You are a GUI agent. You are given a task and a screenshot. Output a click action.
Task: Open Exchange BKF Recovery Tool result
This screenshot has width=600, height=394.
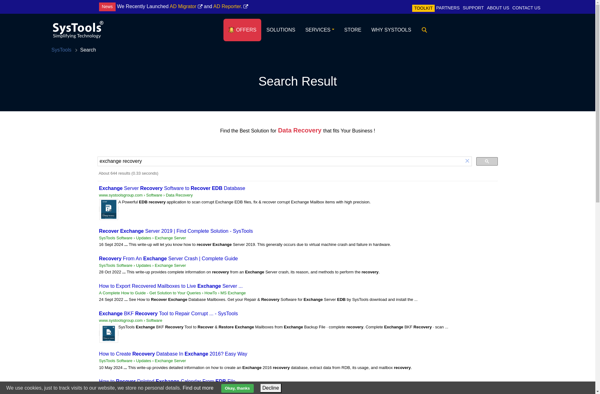[168, 314]
